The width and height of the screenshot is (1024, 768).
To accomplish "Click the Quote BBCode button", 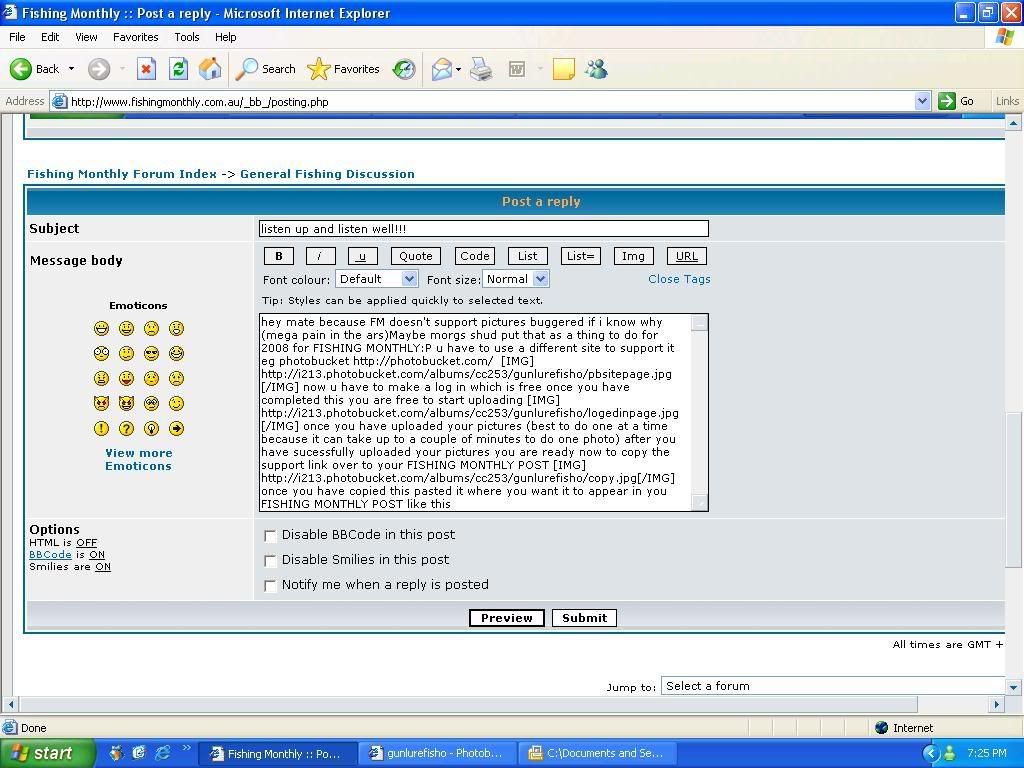I will tap(416, 257).
